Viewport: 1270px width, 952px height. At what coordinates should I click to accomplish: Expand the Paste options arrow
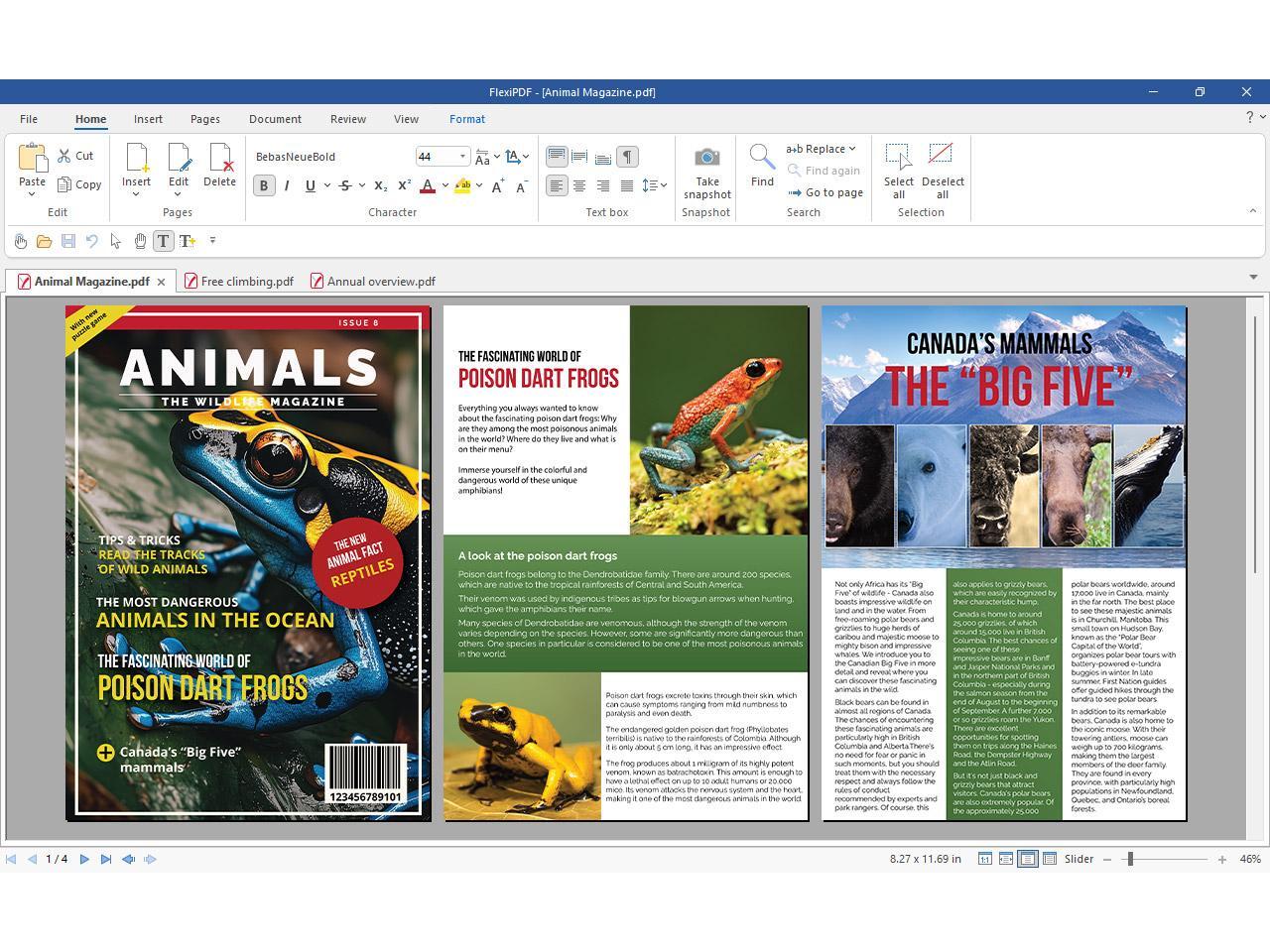coord(32,194)
